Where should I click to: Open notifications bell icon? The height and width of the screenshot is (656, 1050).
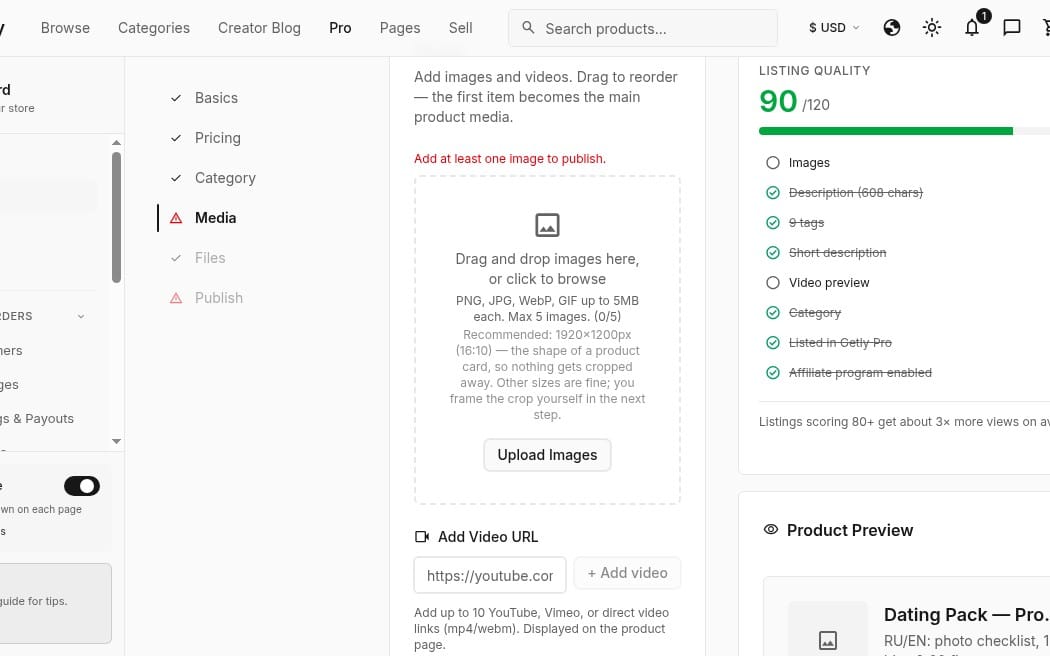(972, 27)
